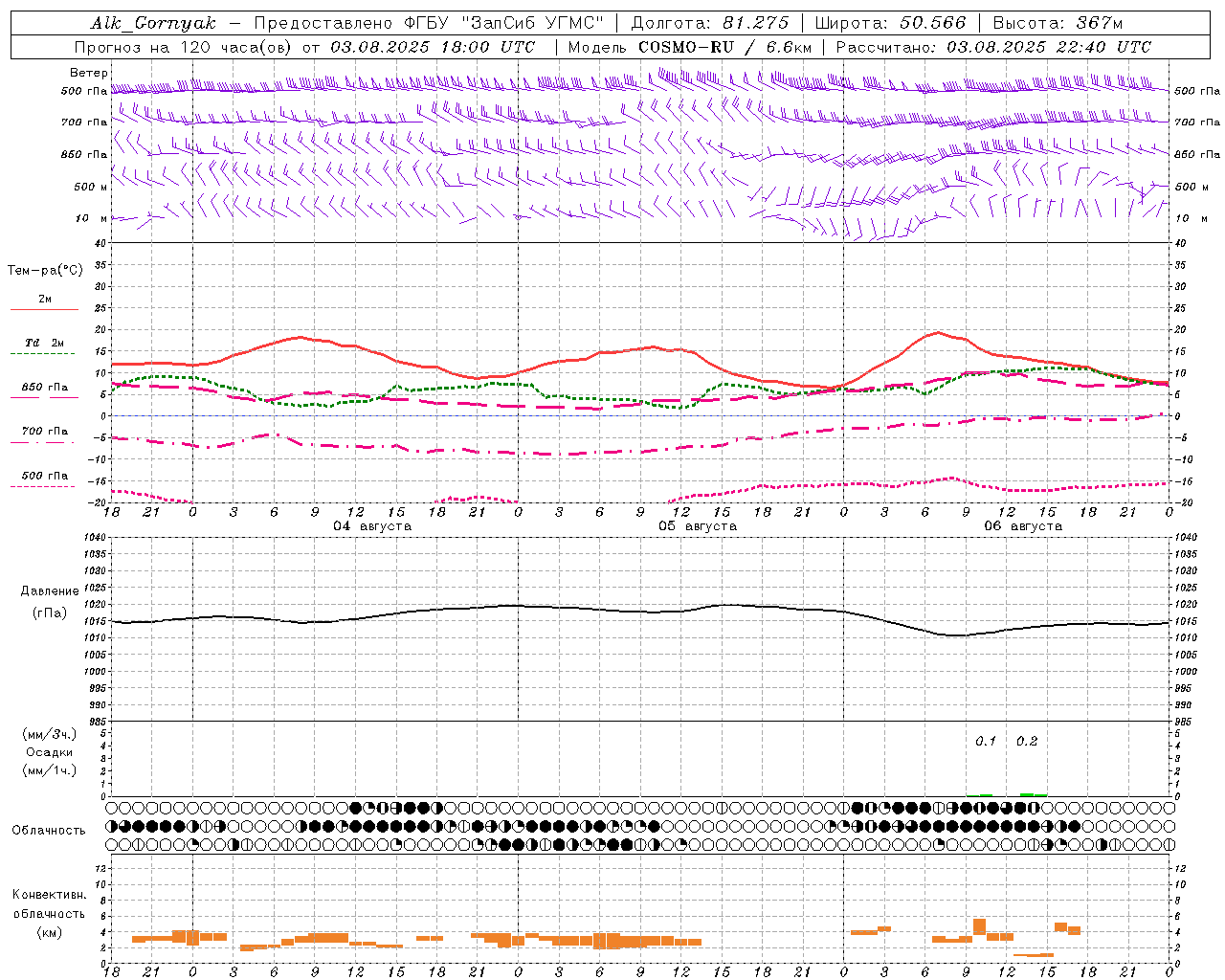This screenshot has height=980, width=1225.
Task: Click the 'Ветер' wind section label
Action: pos(89,73)
